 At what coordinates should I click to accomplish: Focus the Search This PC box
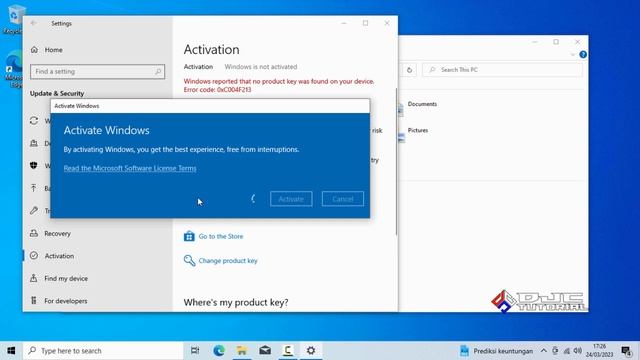coord(502,70)
